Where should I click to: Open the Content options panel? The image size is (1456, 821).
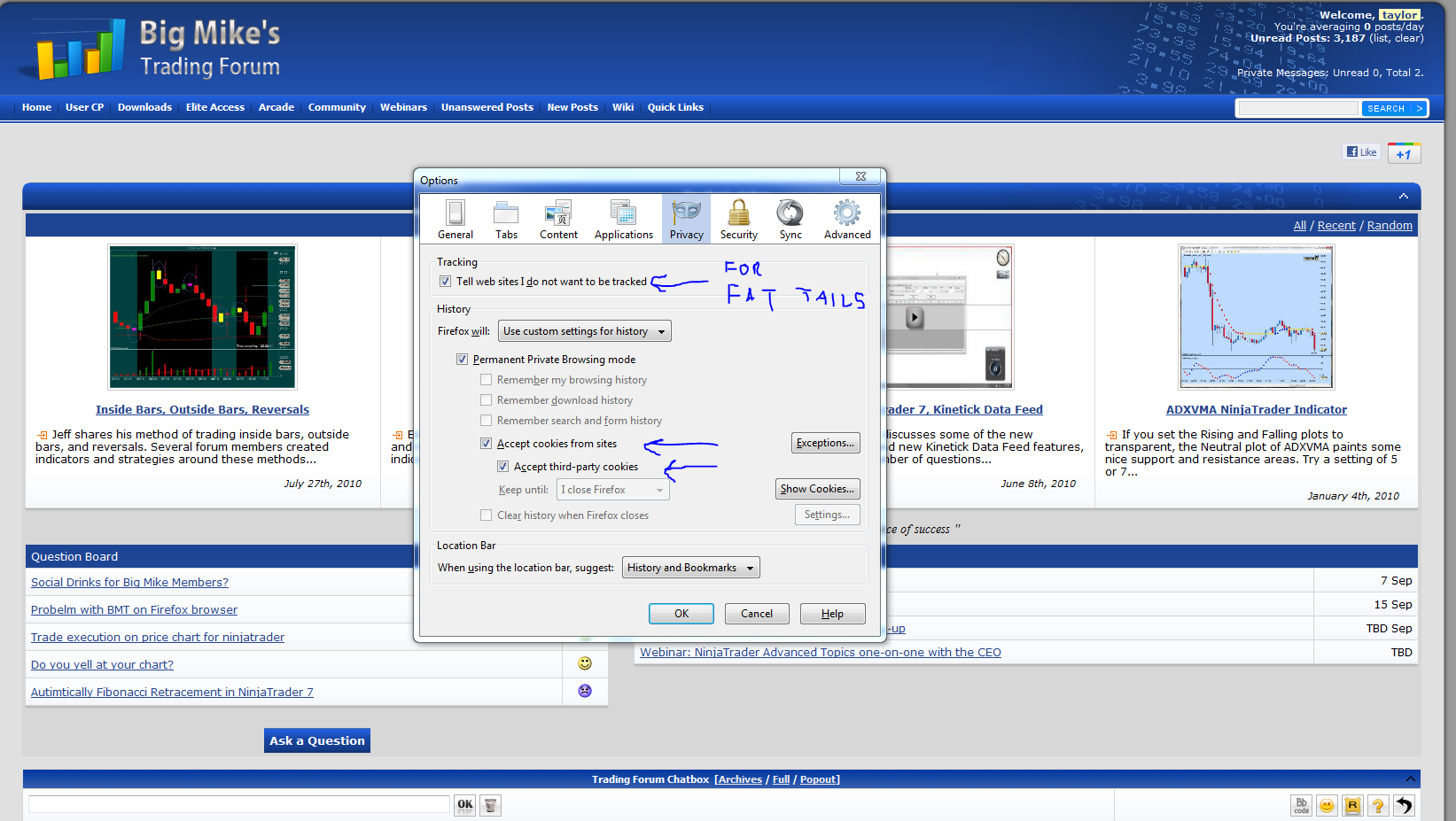(558, 219)
